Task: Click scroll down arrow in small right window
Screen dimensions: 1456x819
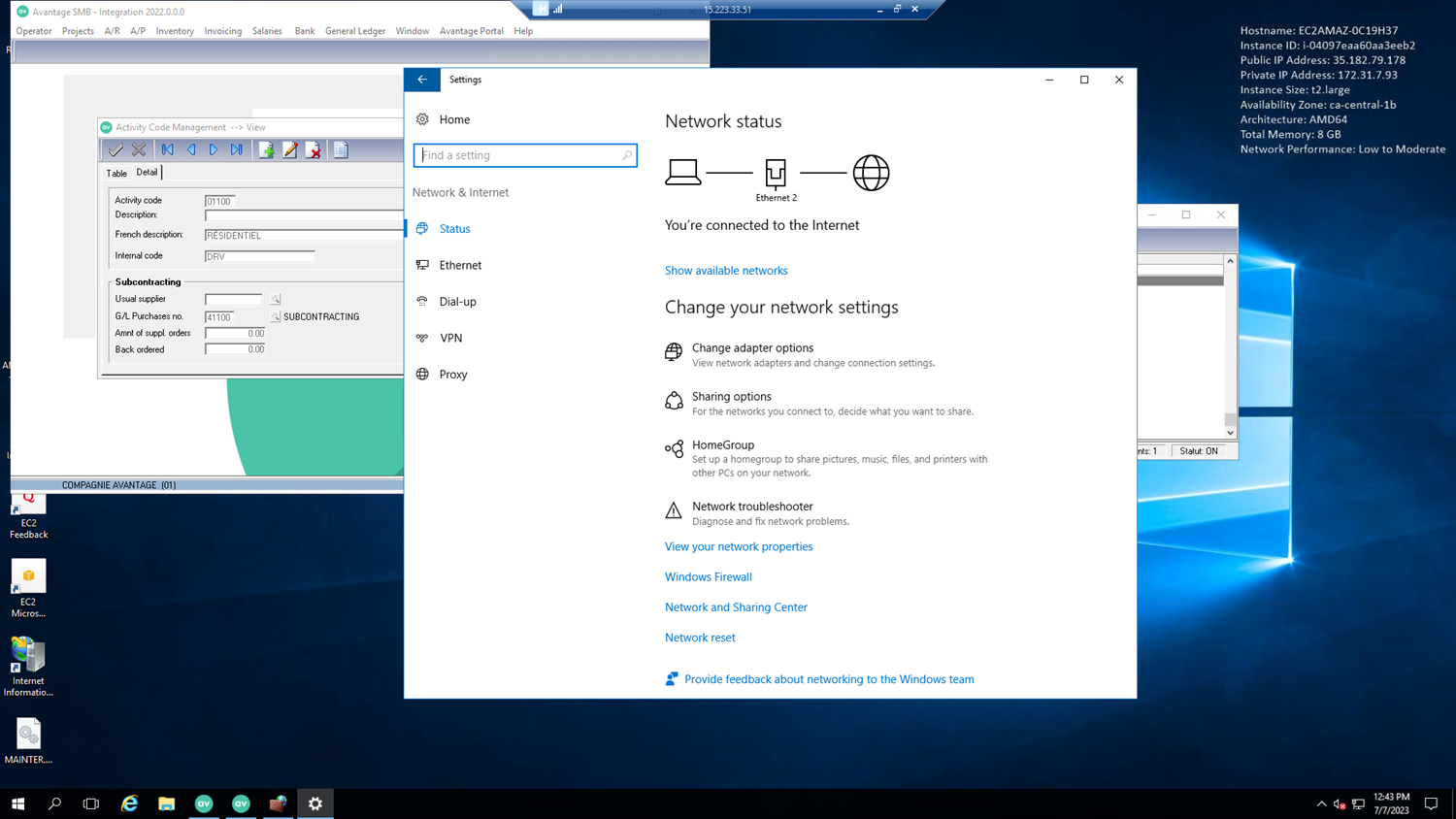Action: 1230,433
